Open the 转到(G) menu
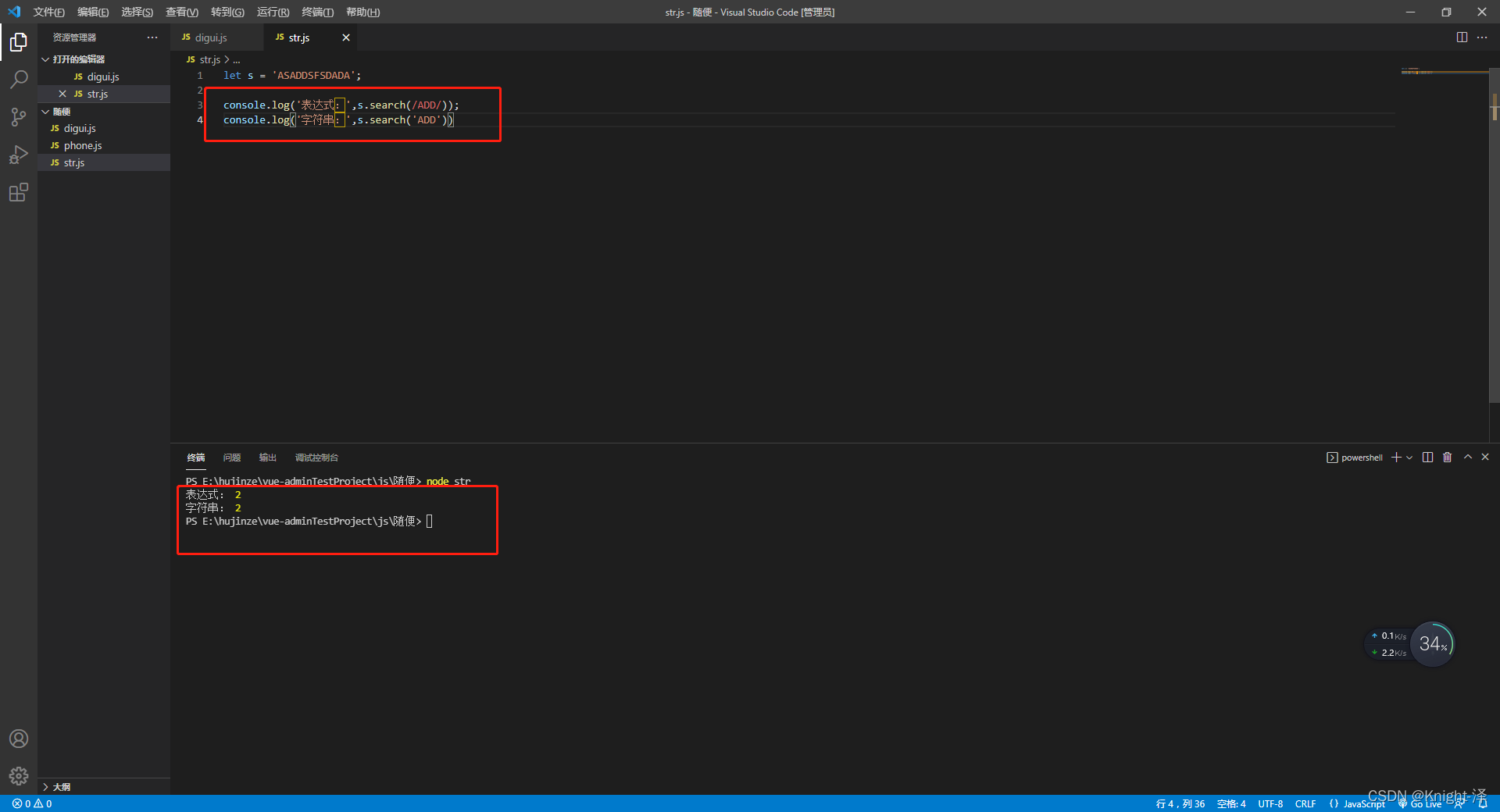This screenshot has height=812, width=1500. pyautogui.click(x=227, y=12)
